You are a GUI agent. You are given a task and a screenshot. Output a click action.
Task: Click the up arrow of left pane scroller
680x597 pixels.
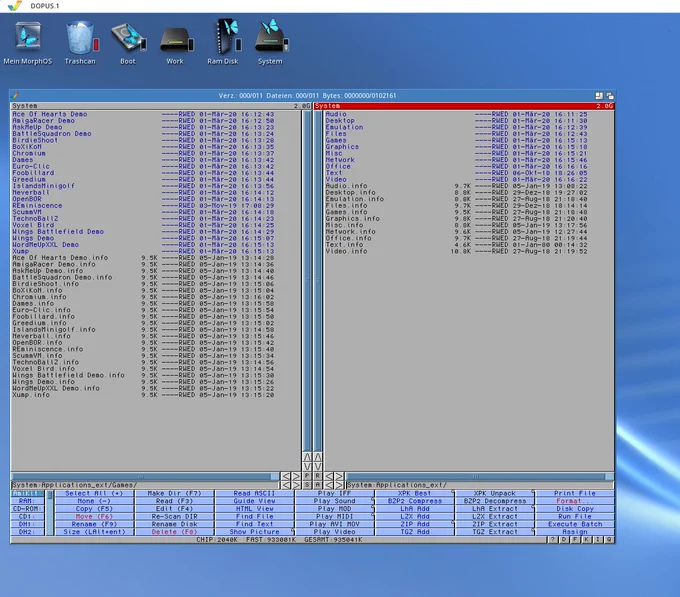(x=307, y=457)
